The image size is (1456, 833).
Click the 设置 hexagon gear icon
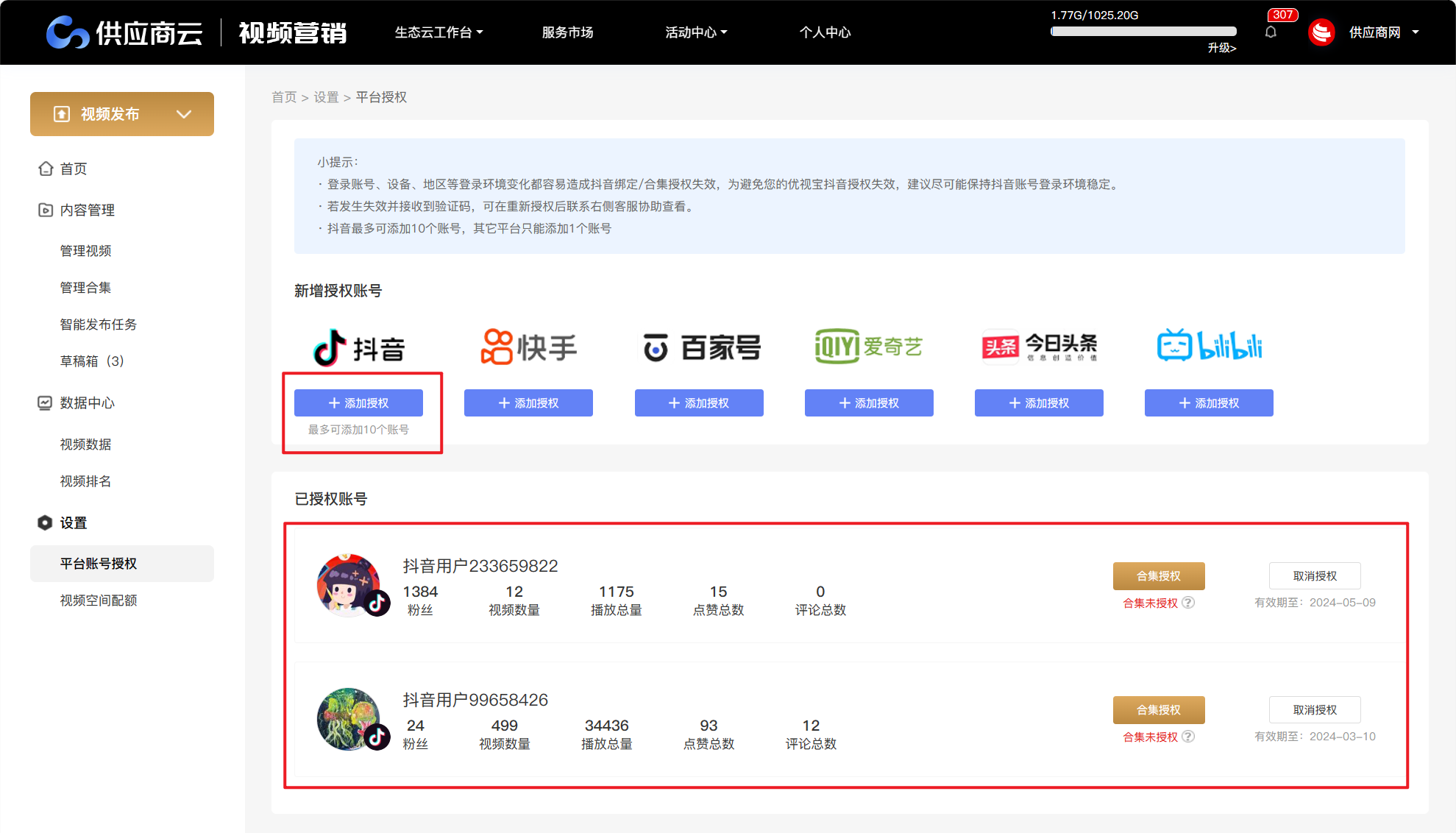[x=46, y=522]
